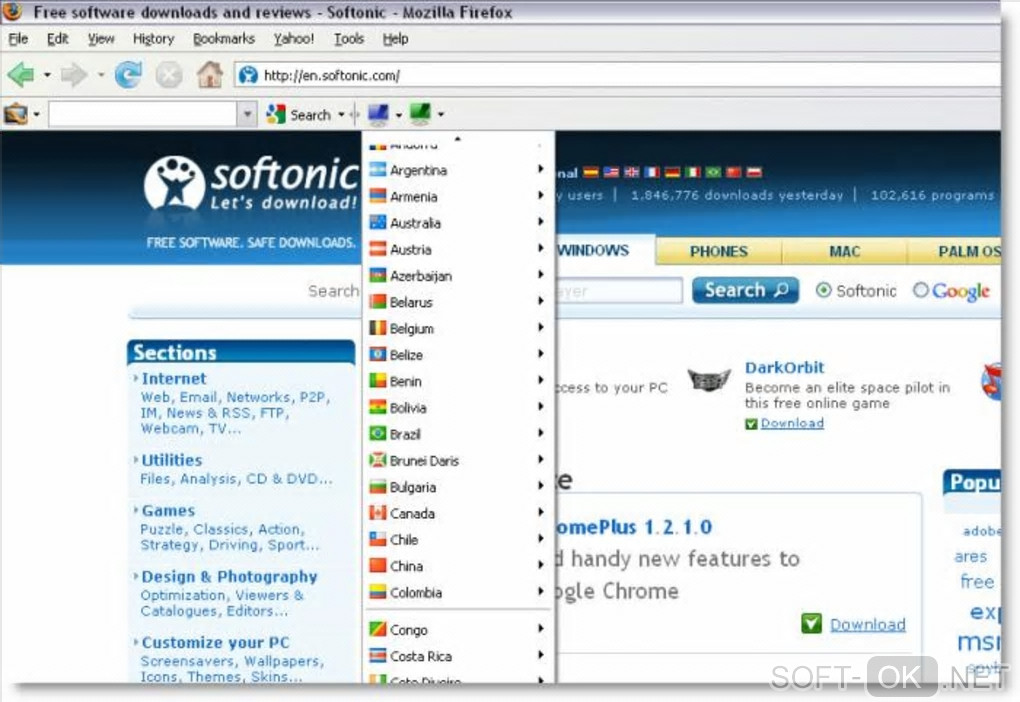Viewport: 1020px width, 702px height.
Task: Click the Belgium flag icon
Action: click(378, 328)
